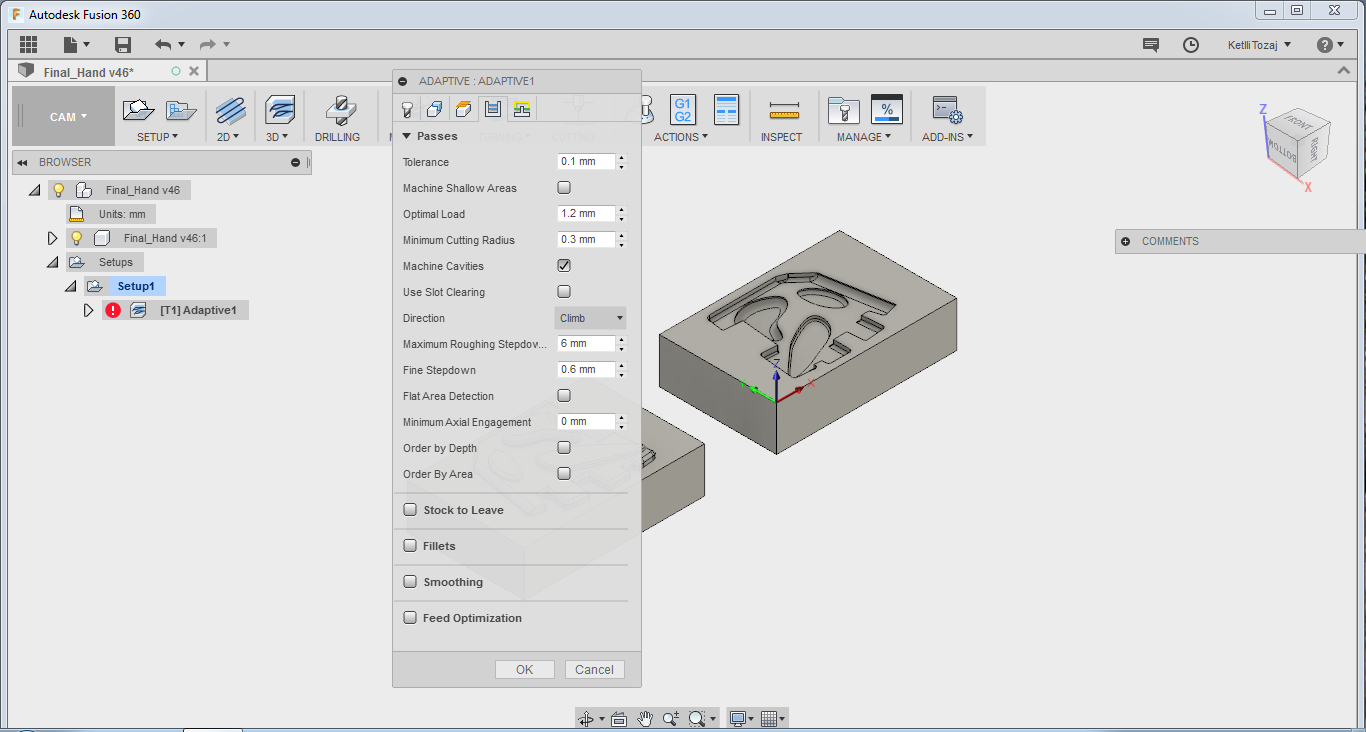Expand the Comments panel
Screen dimensions: 1366x732
(x=1126, y=241)
